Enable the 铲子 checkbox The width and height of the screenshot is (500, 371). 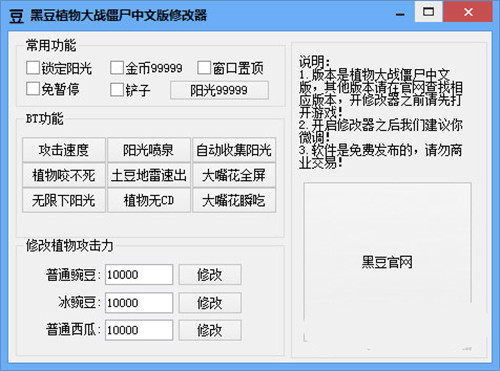click(x=117, y=90)
